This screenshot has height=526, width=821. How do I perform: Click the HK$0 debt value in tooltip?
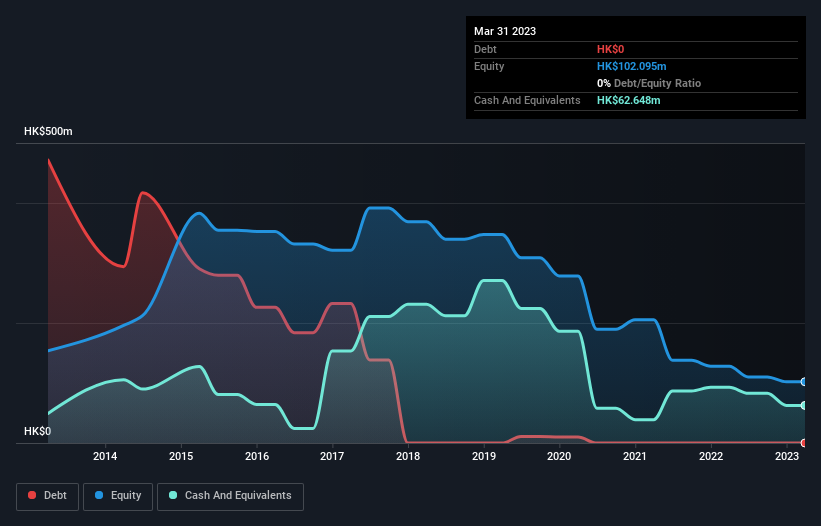point(611,49)
